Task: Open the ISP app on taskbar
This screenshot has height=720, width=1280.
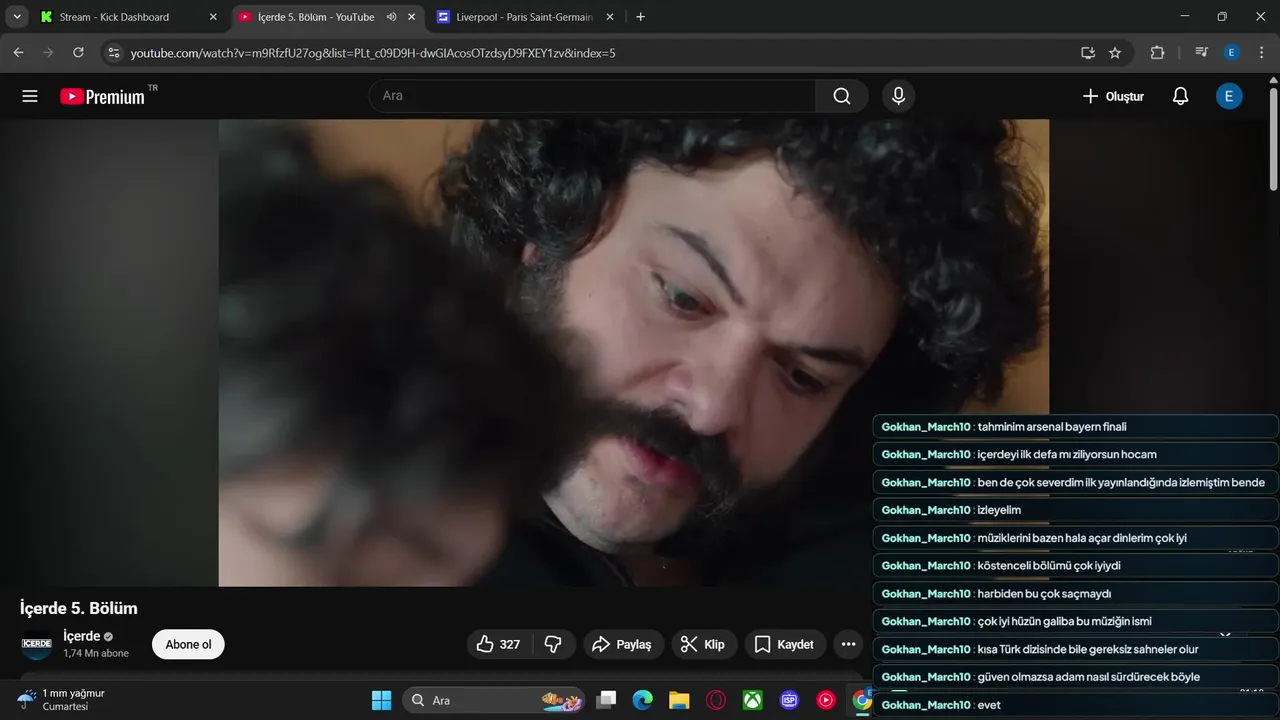Action: coord(789,700)
